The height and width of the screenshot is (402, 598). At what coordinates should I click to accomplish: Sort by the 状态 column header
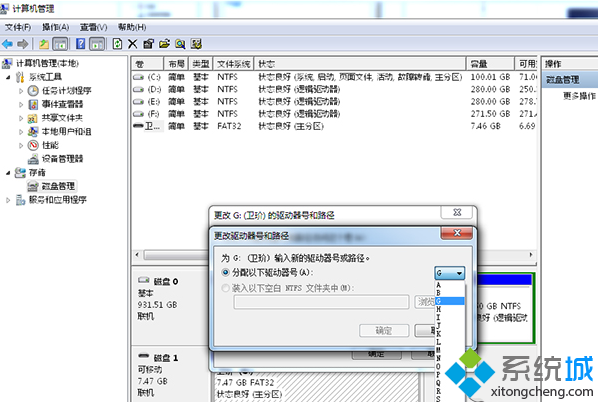click(360, 64)
